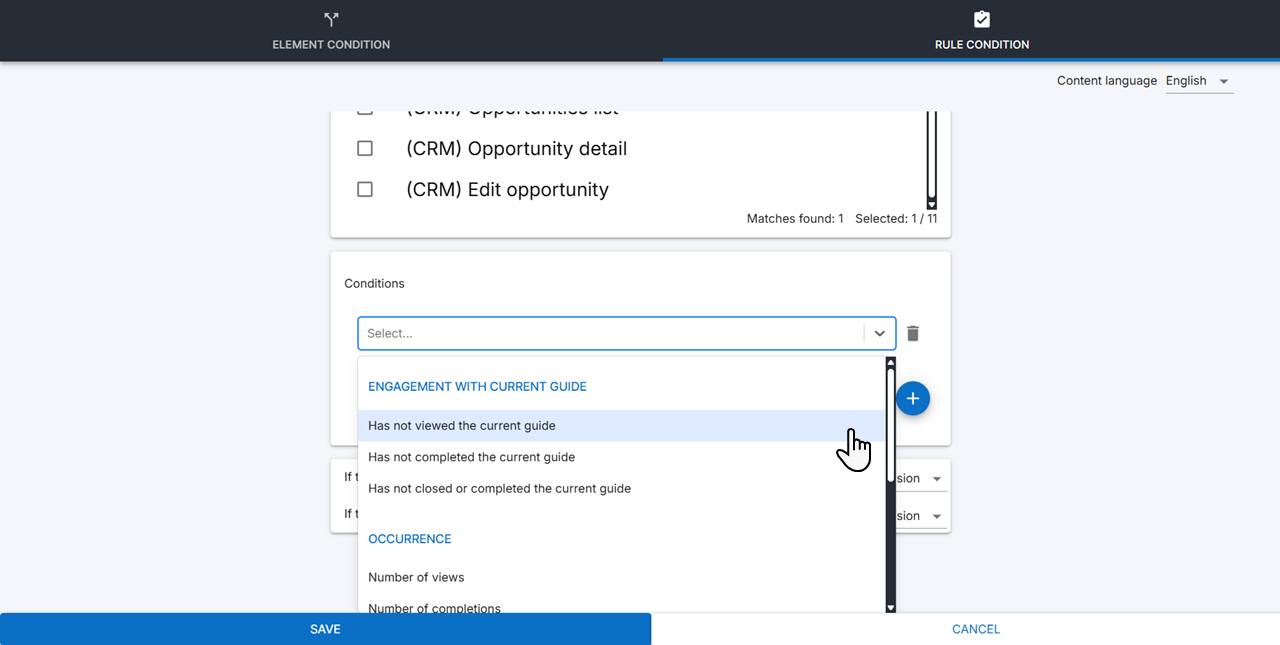1280x645 pixels.
Task: Select the "Number of views" option
Action: [x=416, y=577]
